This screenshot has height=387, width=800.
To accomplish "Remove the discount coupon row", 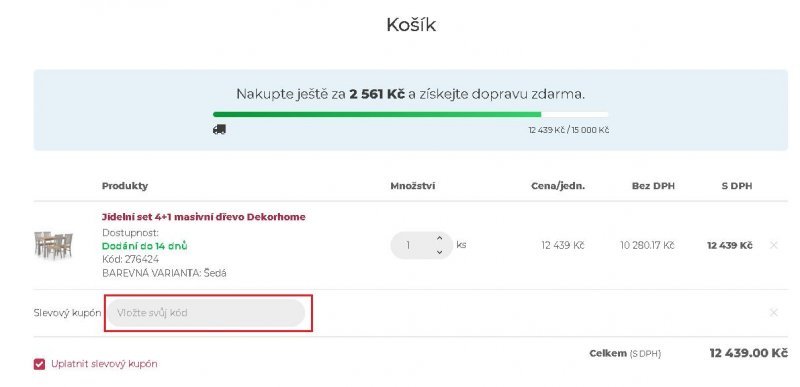I will [x=773, y=313].
